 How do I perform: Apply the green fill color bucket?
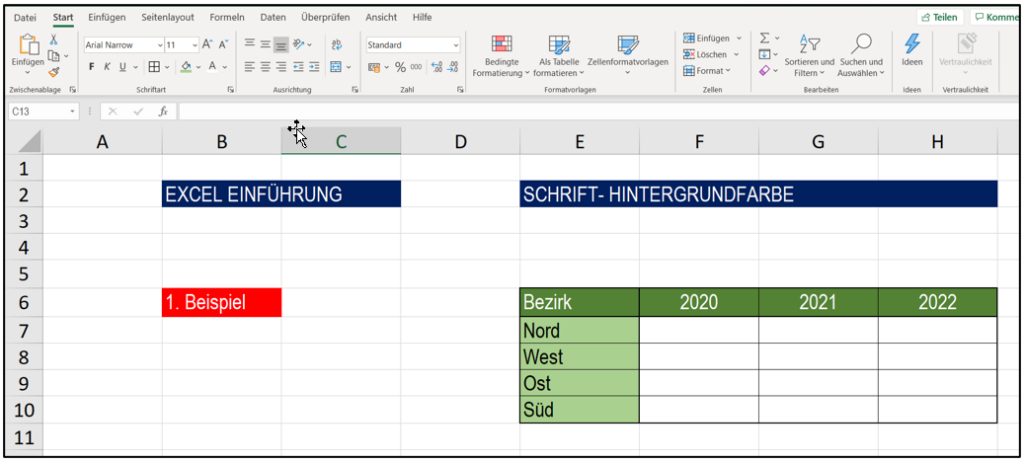pyautogui.click(x=185, y=67)
